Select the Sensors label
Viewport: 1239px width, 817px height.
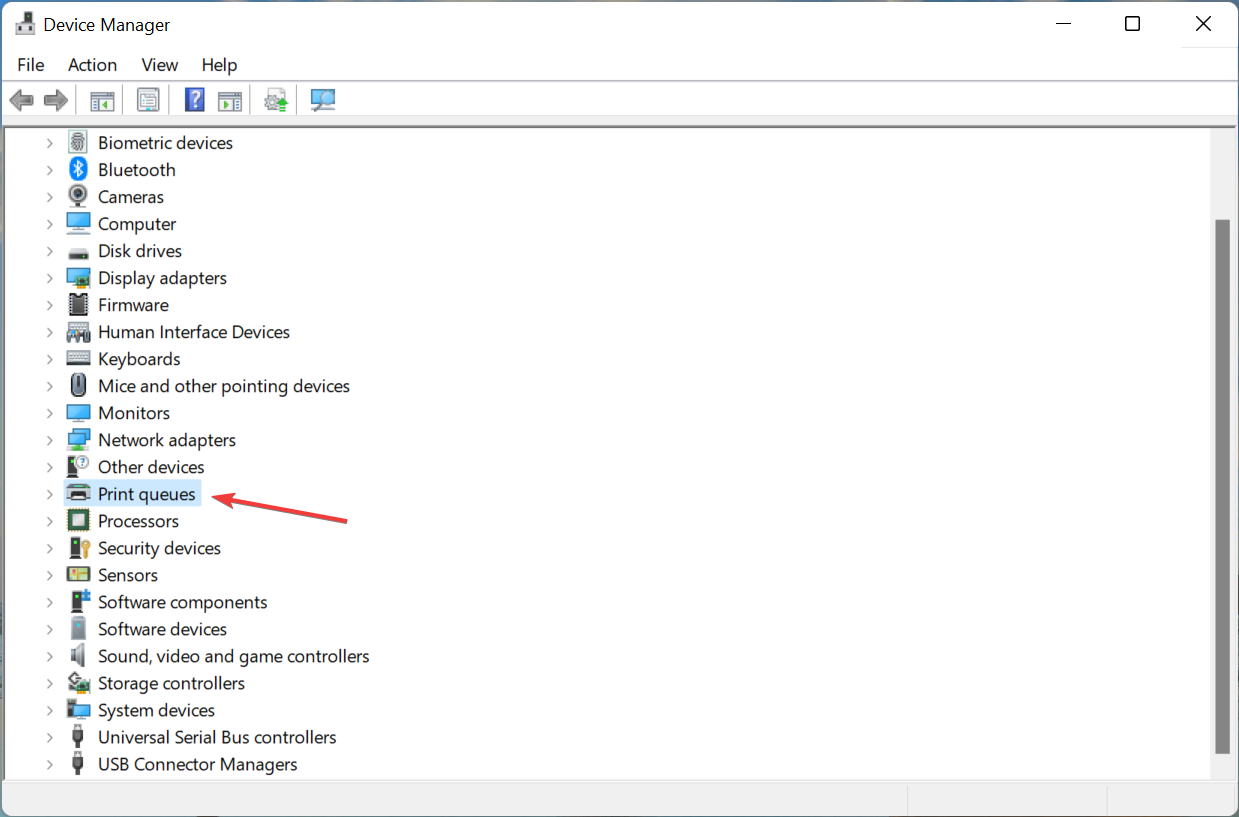pyautogui.click(x=128, y=575)
